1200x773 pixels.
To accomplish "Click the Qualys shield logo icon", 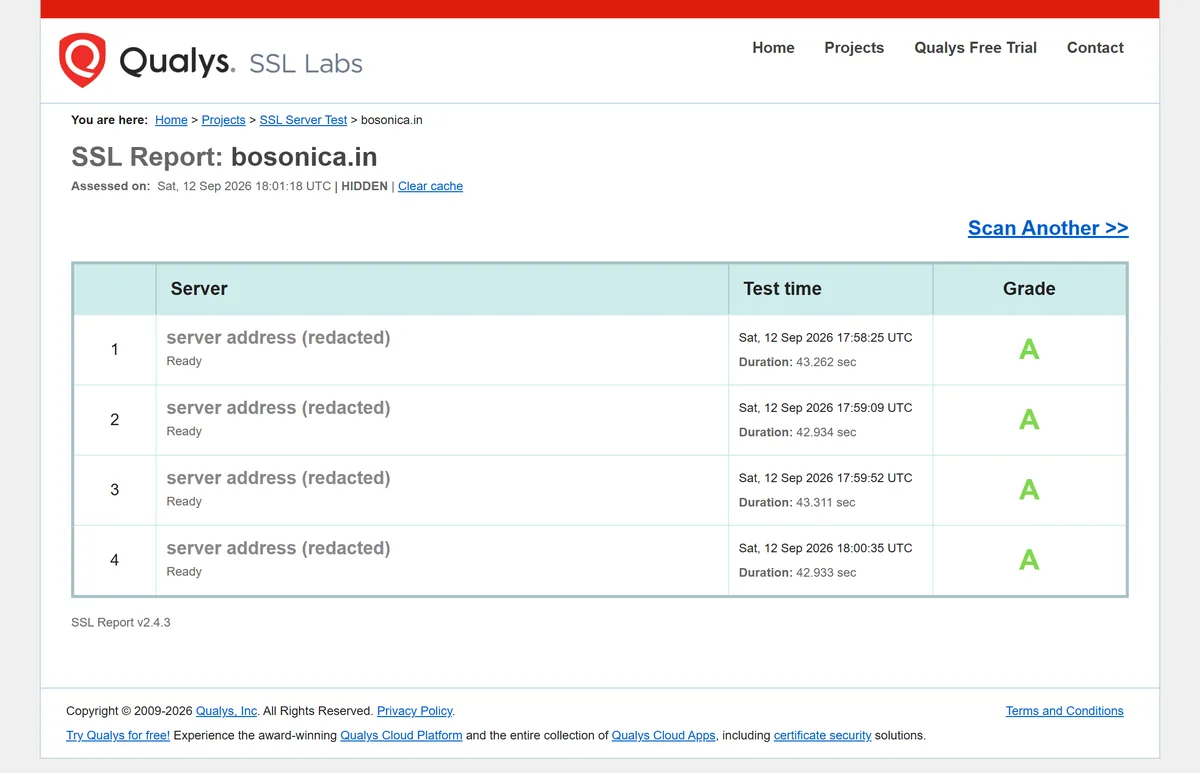I will coord(82,61).
